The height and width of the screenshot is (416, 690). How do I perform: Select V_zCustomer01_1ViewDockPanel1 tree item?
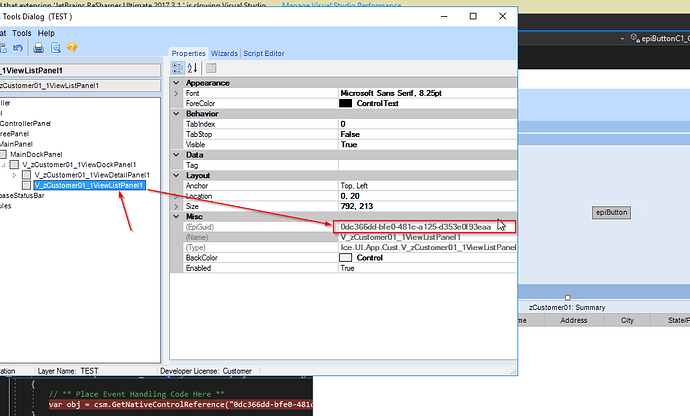[x=79, y=165]
